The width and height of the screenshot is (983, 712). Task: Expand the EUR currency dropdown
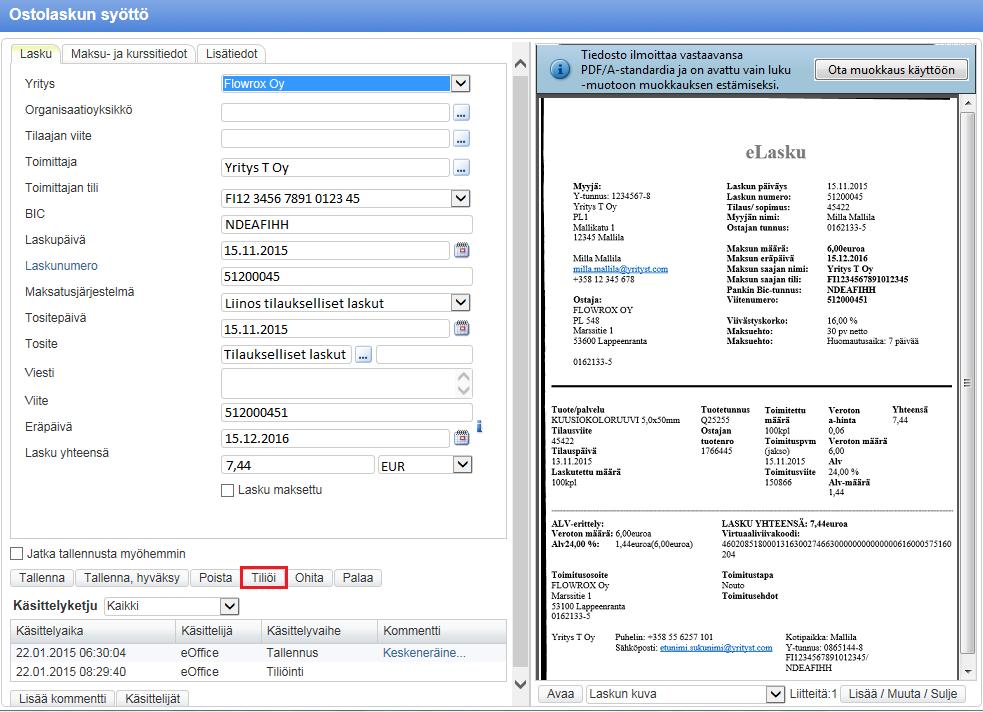(x=462, y=465)
